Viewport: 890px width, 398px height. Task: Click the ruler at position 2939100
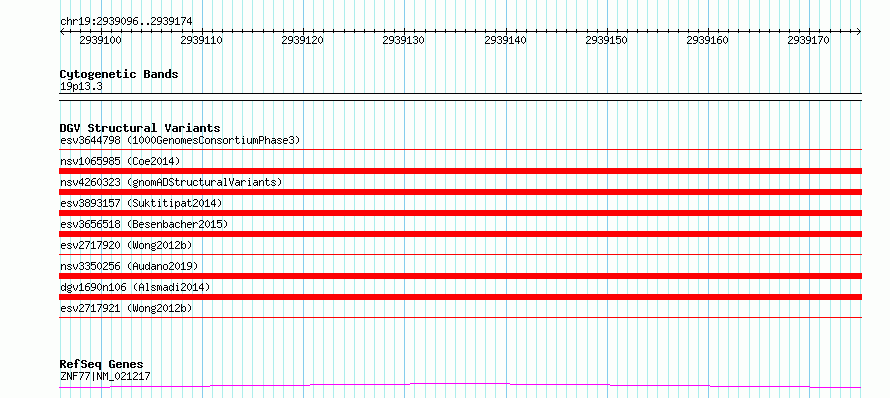[100, 40]
